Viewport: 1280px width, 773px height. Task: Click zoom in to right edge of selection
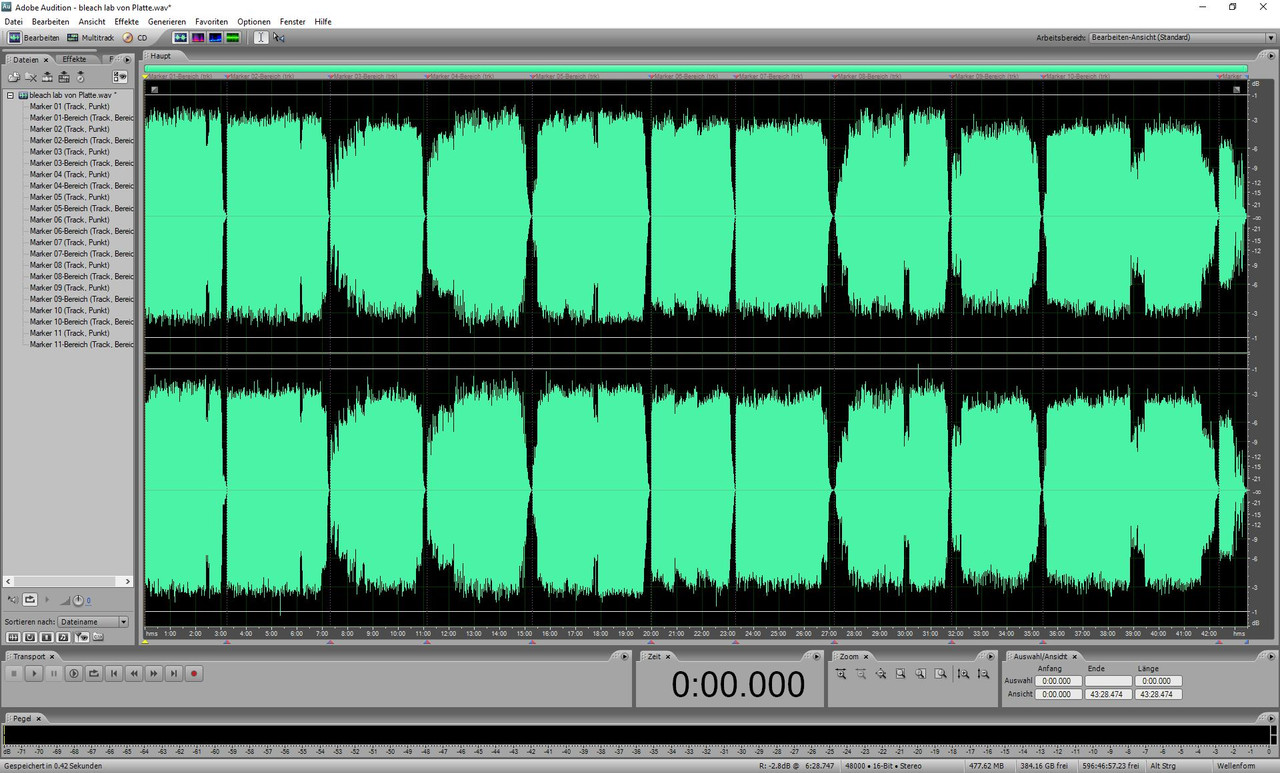940,673
